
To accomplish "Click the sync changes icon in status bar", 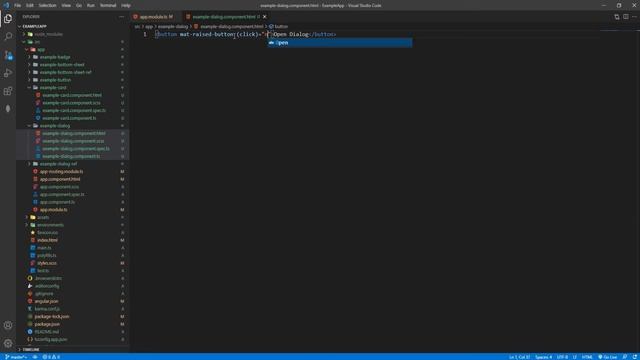I will click(35, 357).
